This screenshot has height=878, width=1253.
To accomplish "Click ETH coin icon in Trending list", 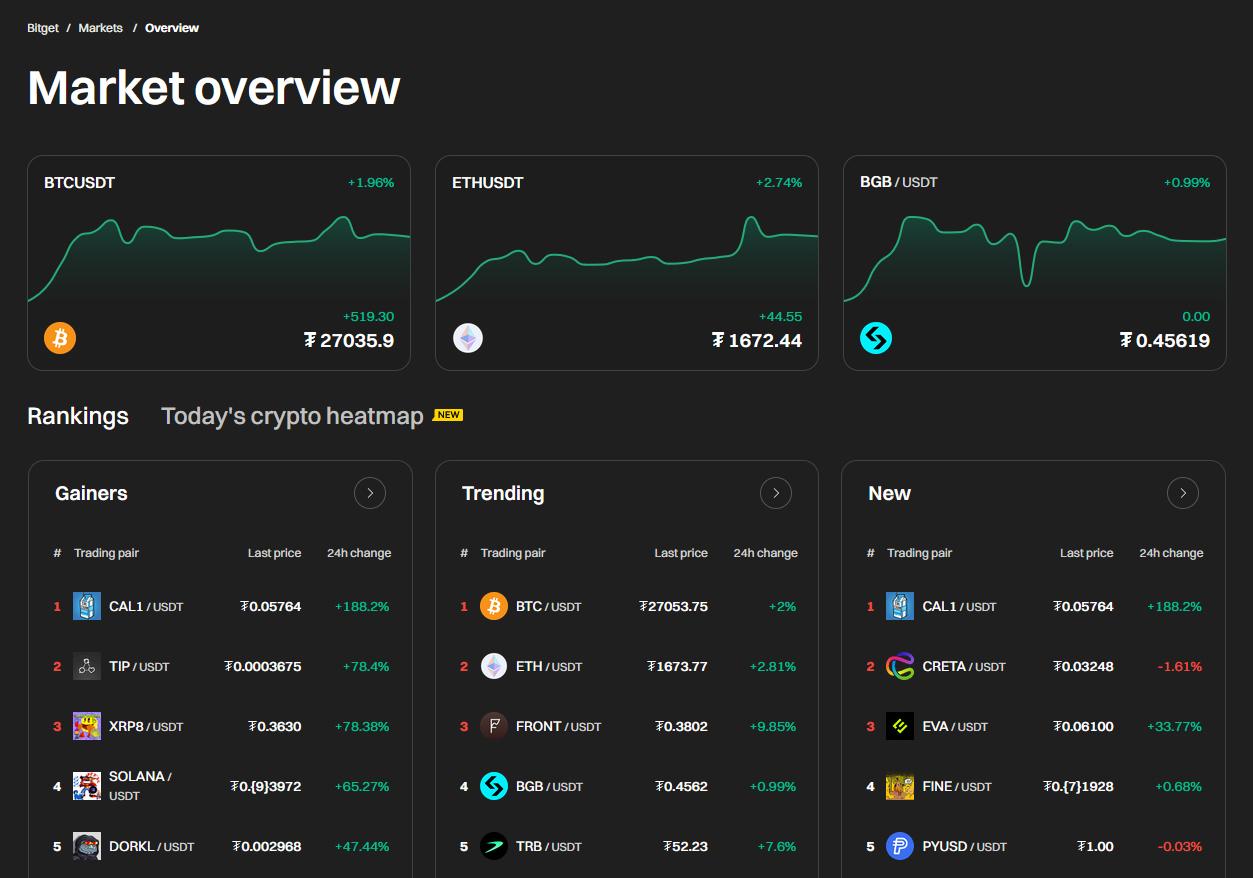I will pyautogui.click(x=494, y=666).
